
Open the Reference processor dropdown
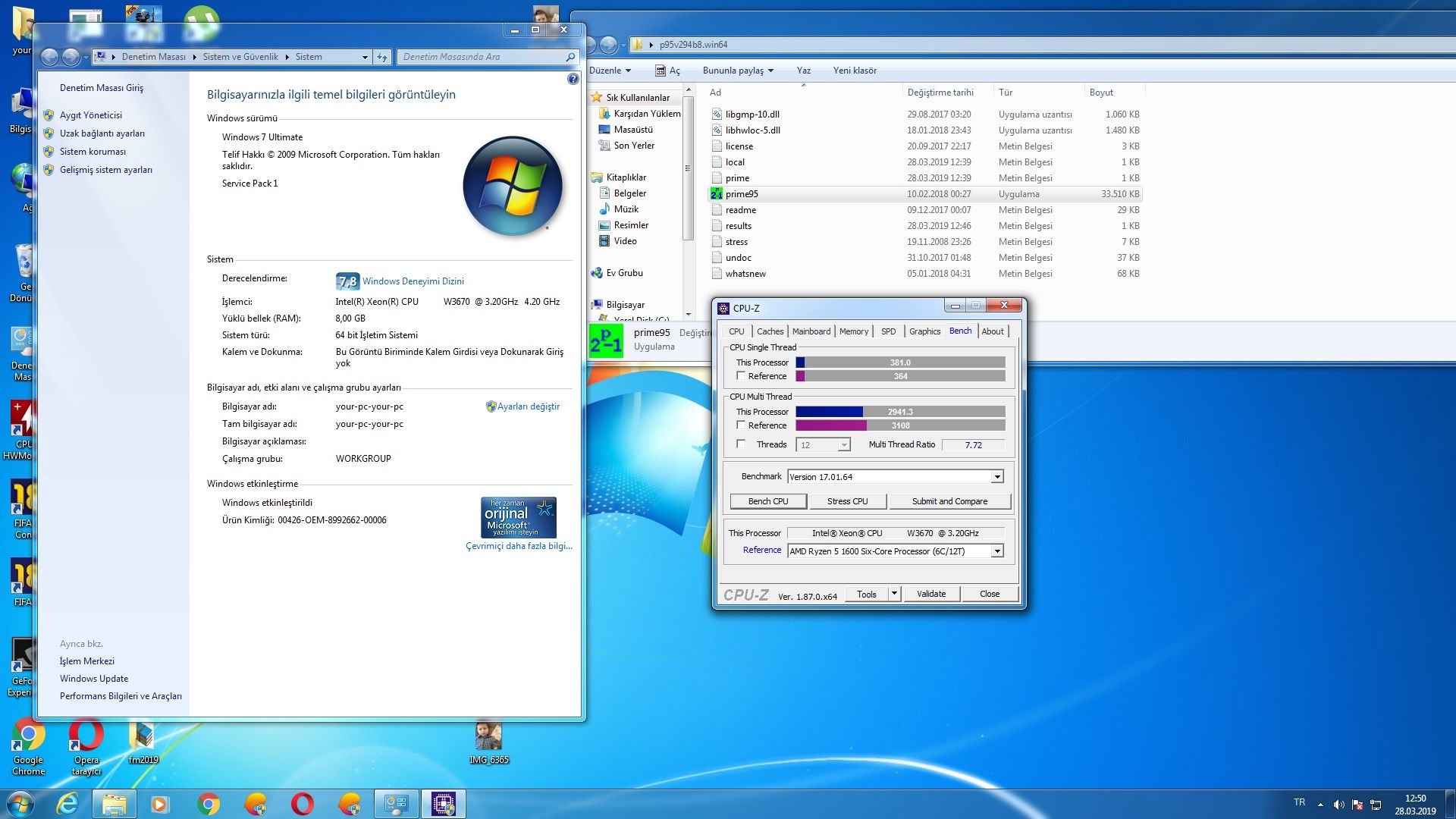pyautogui.click(x=997, y=551)
